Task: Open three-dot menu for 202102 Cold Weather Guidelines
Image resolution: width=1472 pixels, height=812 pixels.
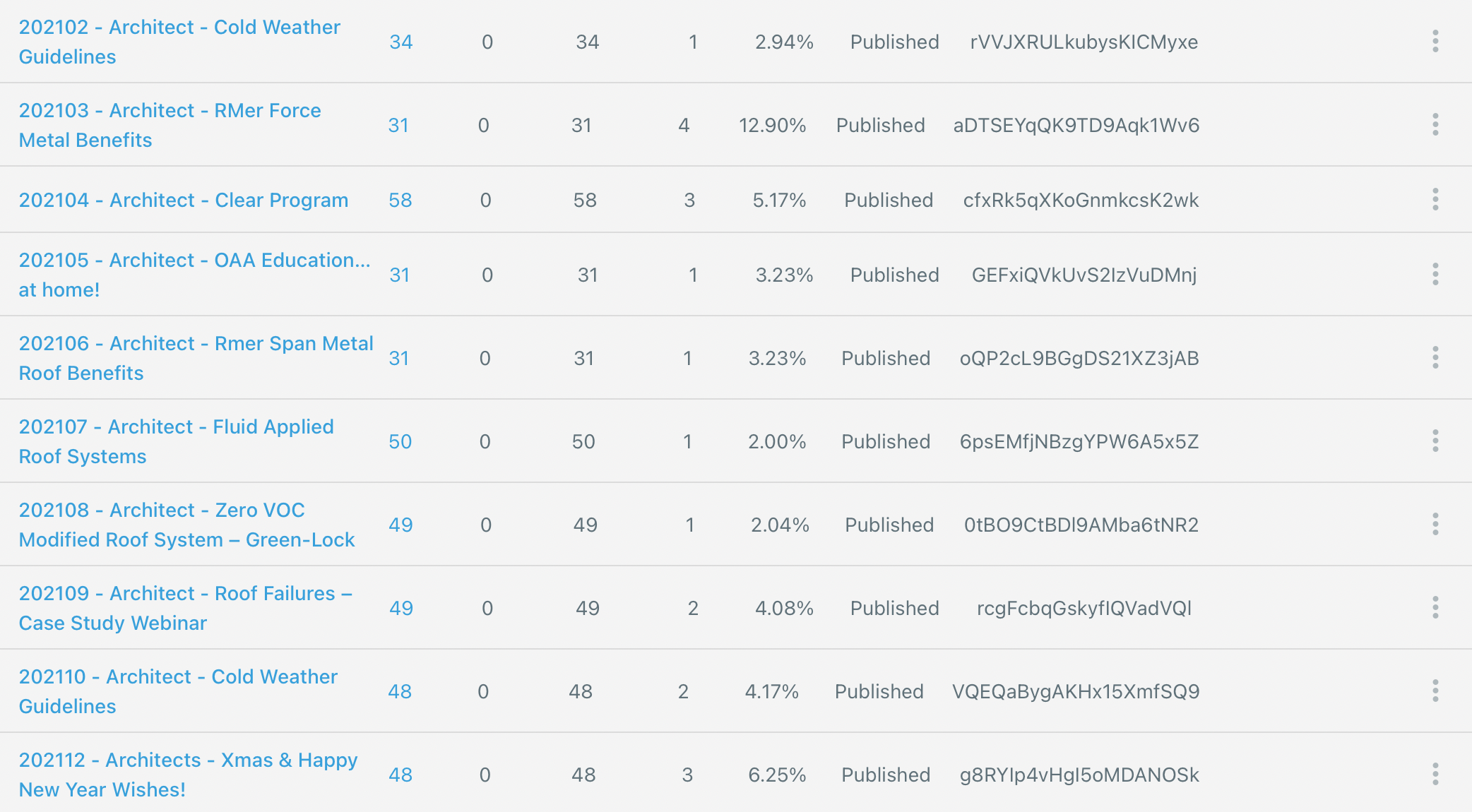Action: point(1435,42)
